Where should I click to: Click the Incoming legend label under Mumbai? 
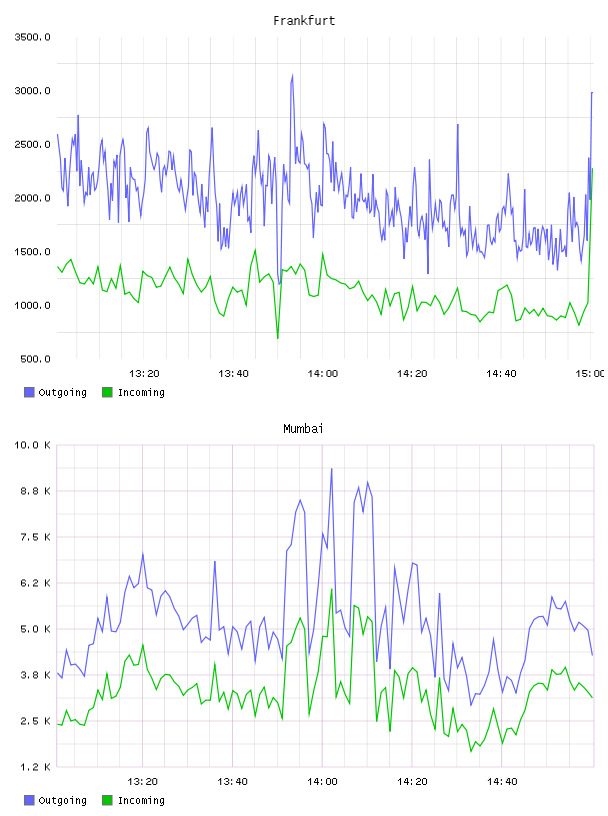(141, 801)
